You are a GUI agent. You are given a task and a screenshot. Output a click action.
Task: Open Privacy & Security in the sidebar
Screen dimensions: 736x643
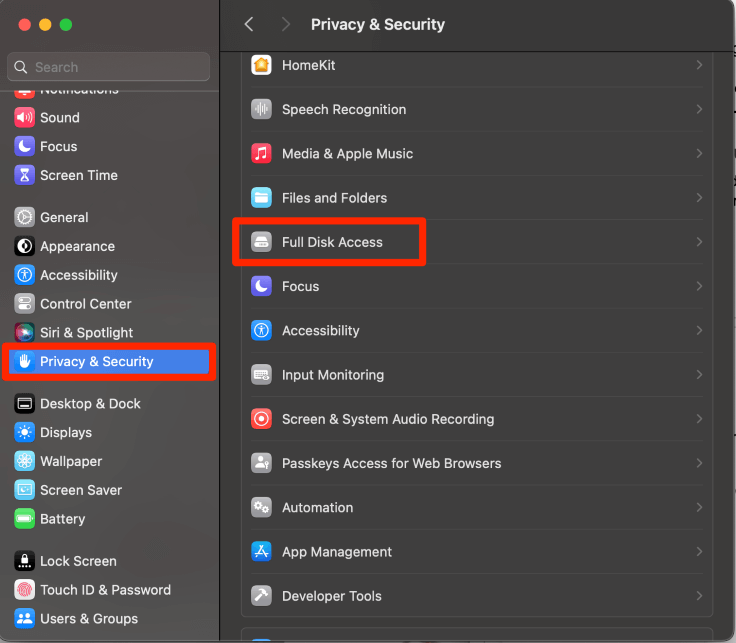(x=96, y=362)
